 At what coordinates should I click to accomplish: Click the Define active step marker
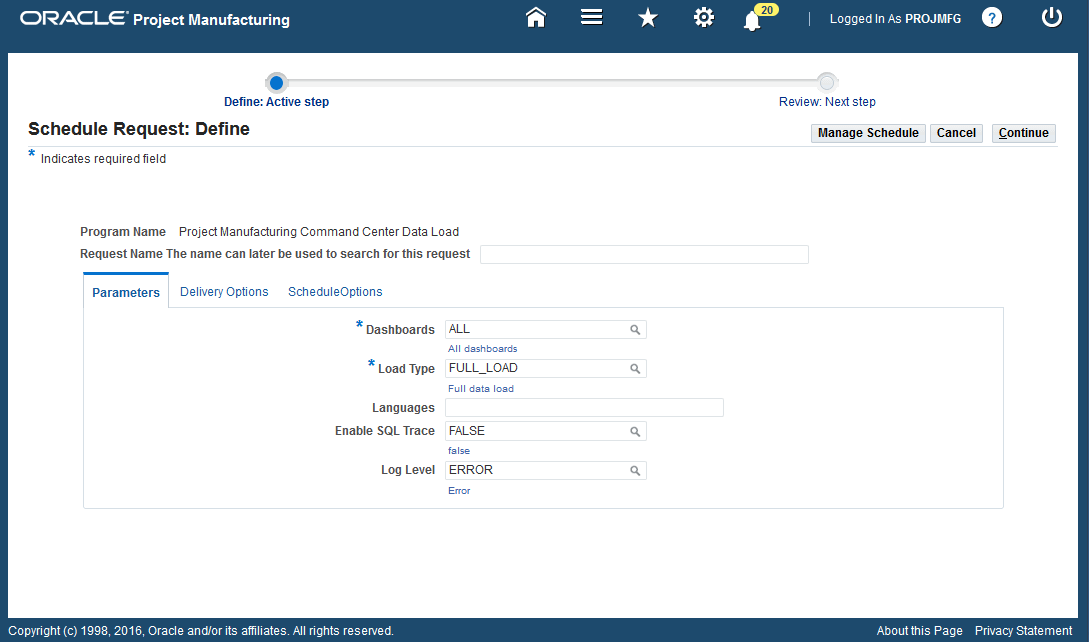(276, 83)
